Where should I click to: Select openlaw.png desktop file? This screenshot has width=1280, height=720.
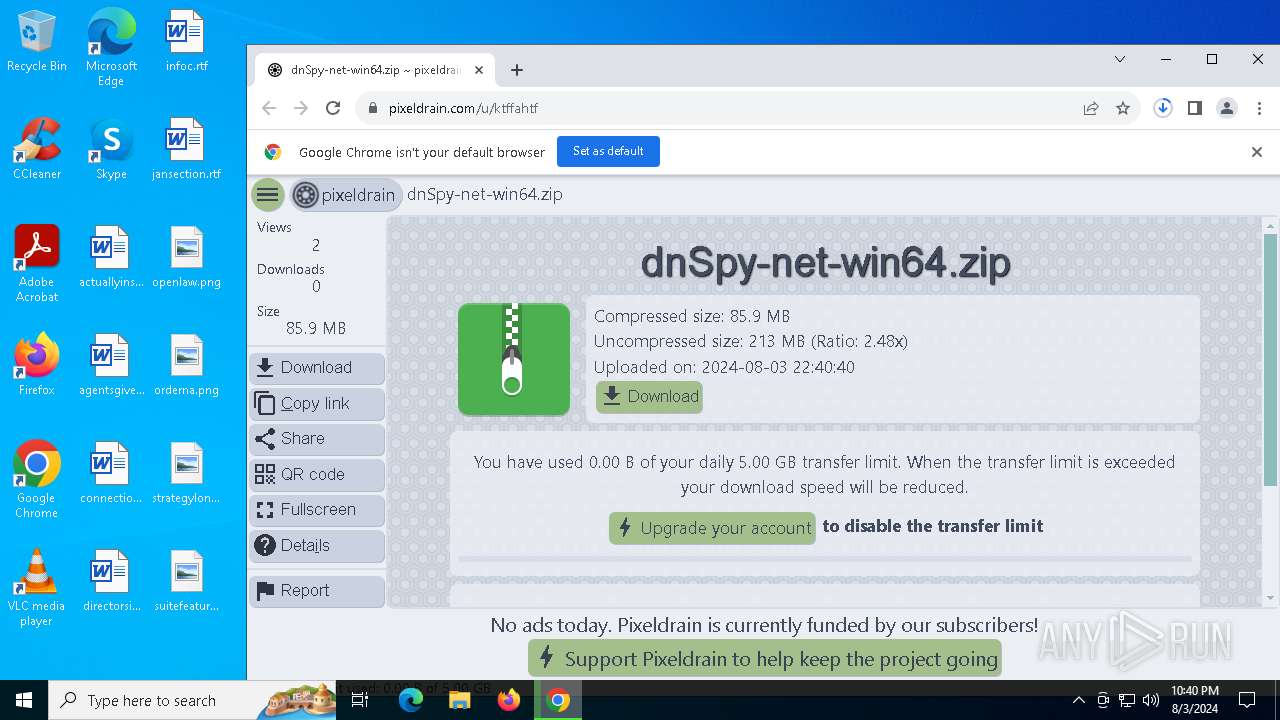[x=186, y=258]
